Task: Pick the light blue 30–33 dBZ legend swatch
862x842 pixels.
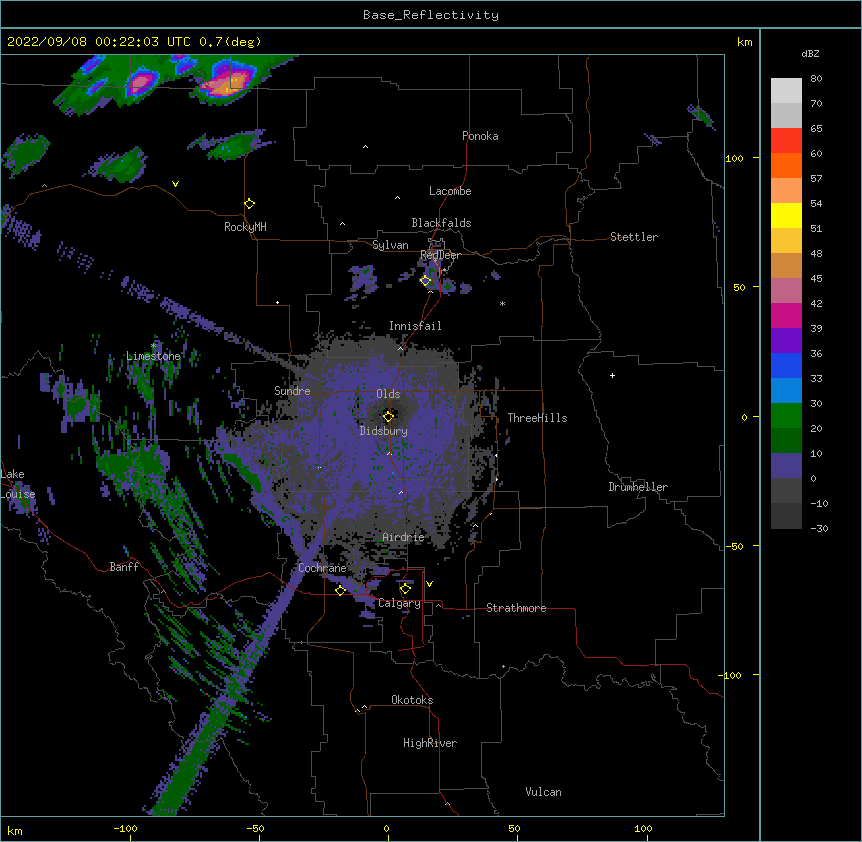Action: pyautogui.click(x=786, y=390)
